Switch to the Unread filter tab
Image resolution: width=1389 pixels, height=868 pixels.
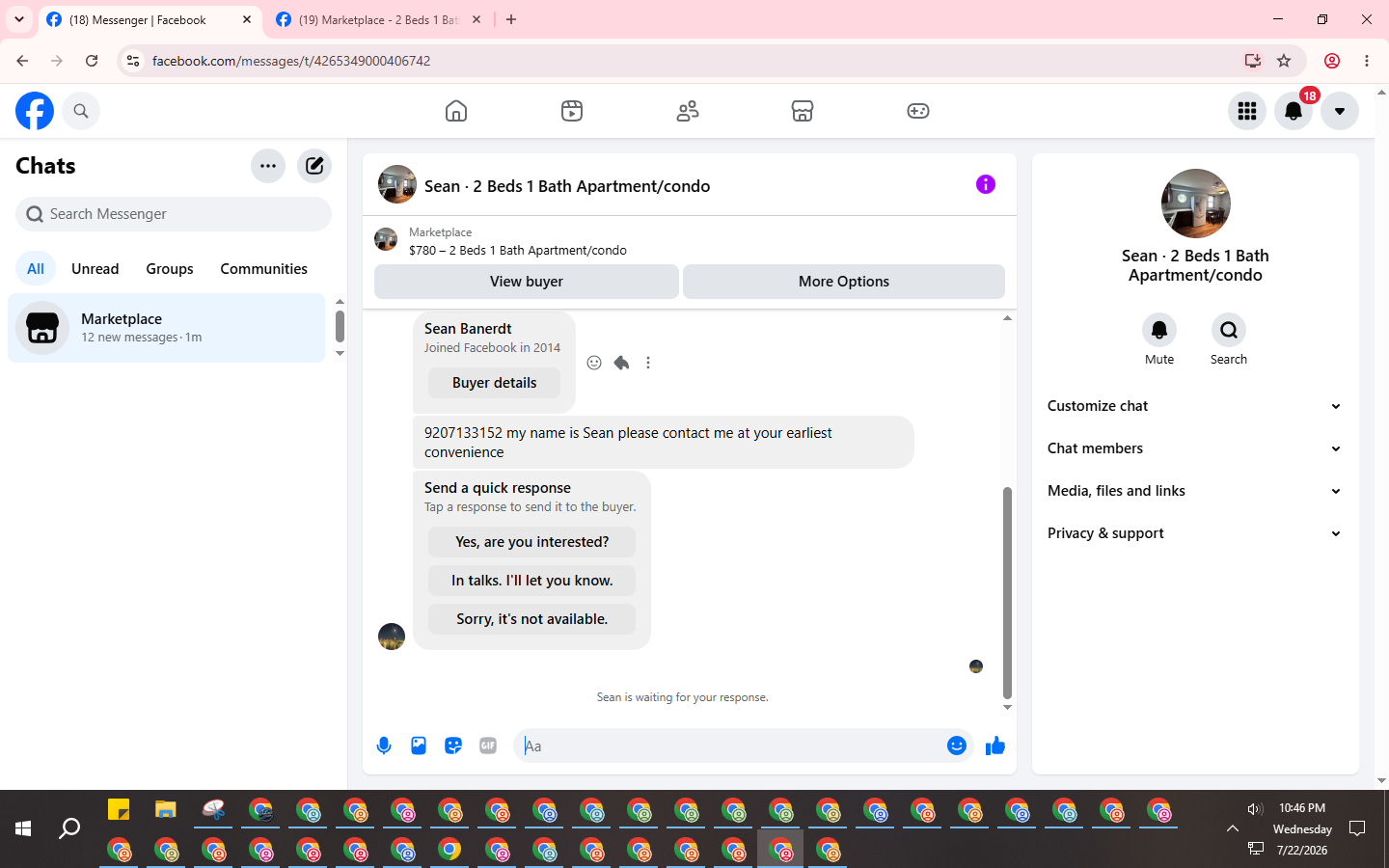point(95,269)
